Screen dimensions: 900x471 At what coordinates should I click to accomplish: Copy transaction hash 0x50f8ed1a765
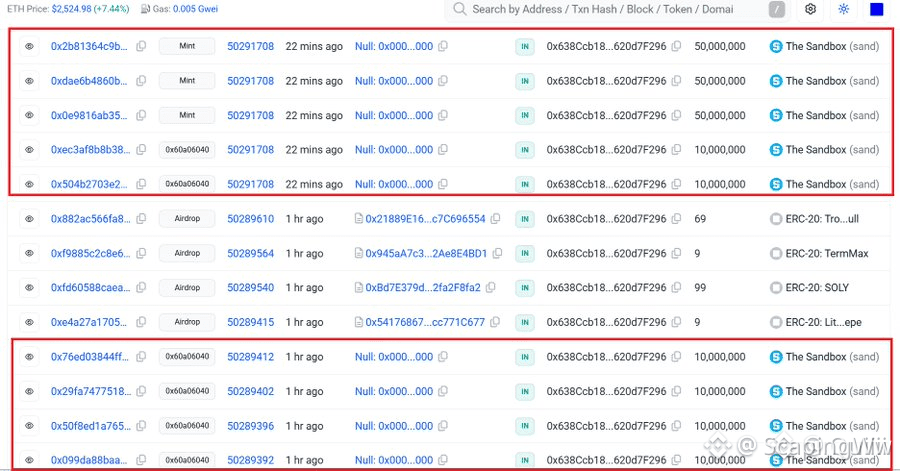pos(141,426)
